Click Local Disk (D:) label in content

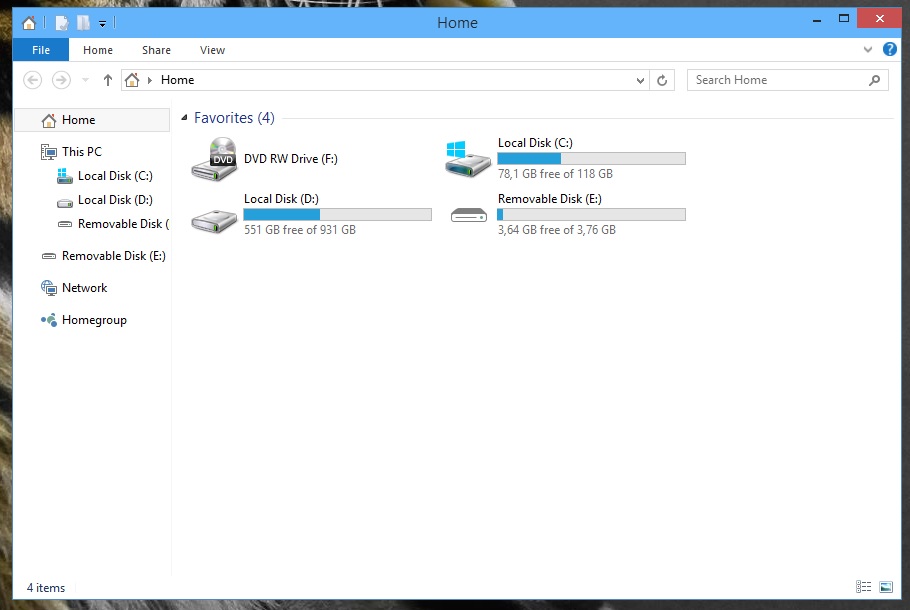281,199
